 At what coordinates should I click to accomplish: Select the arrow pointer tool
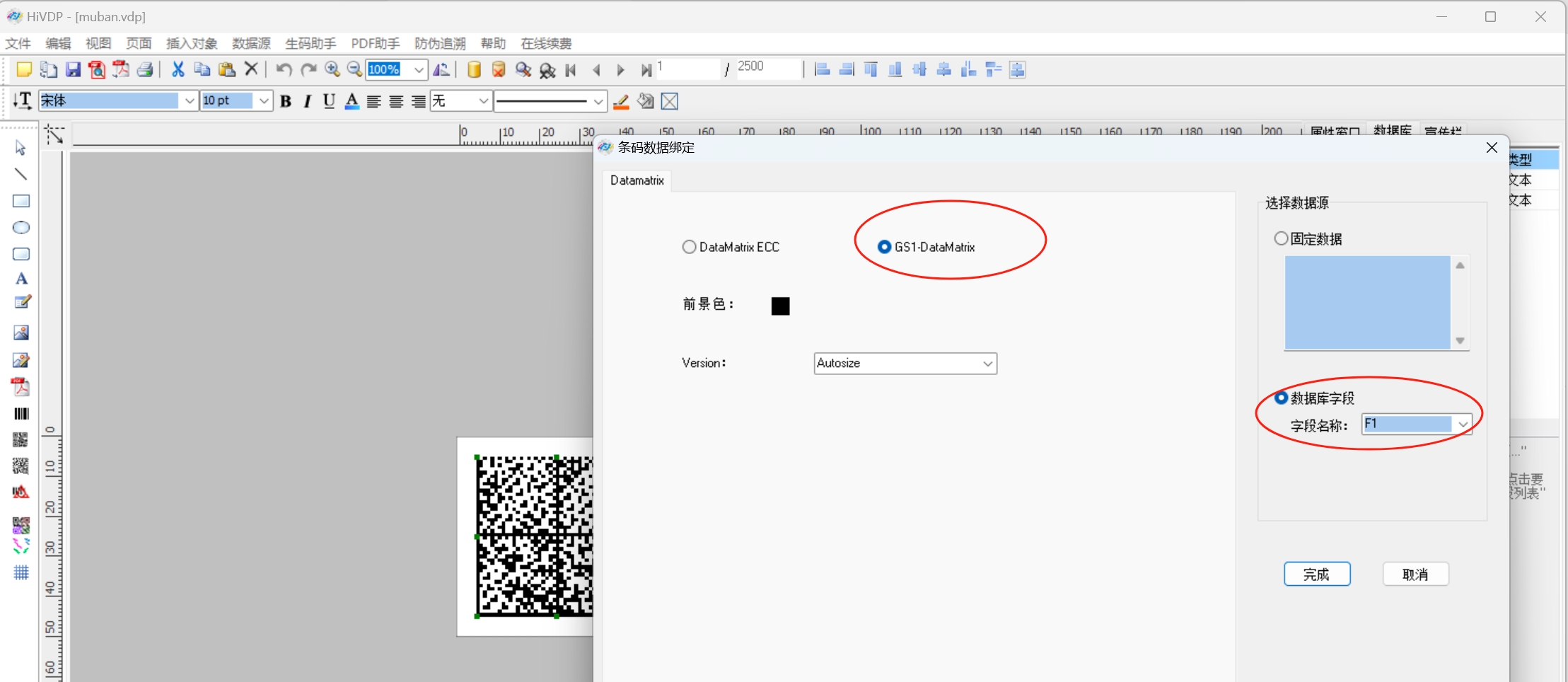click(x=21, y=147)
